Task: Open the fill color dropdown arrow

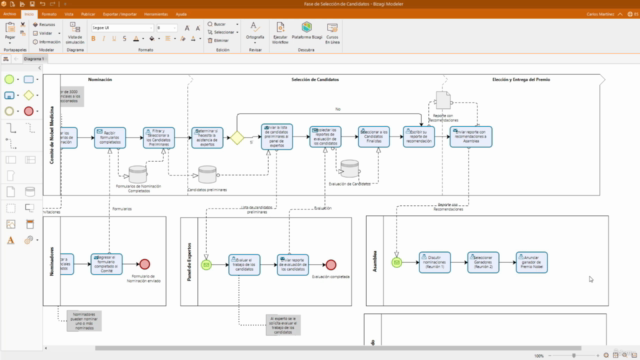Action: click(159, 39)
